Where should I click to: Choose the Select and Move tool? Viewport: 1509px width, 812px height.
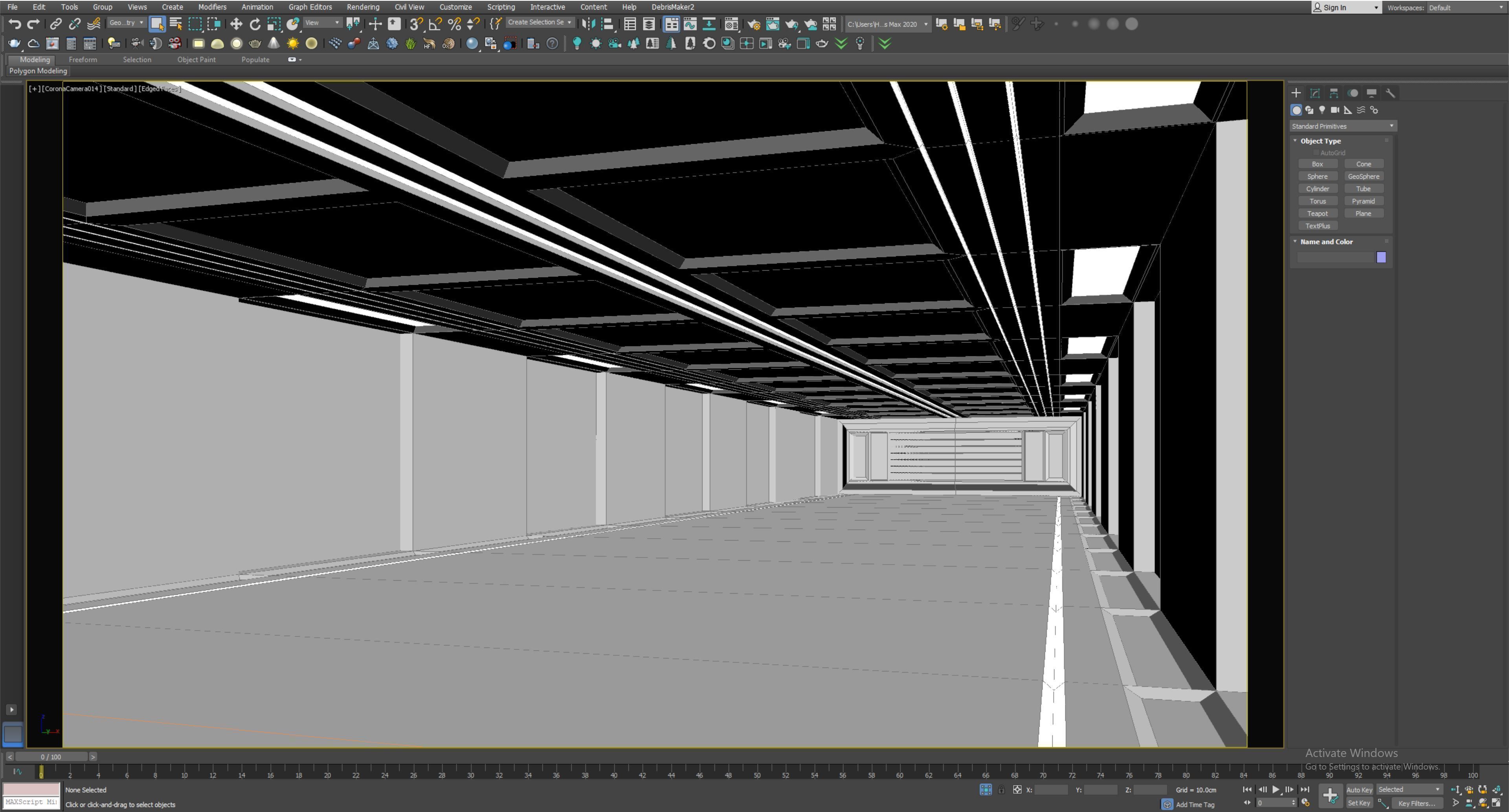pos(236,24)
